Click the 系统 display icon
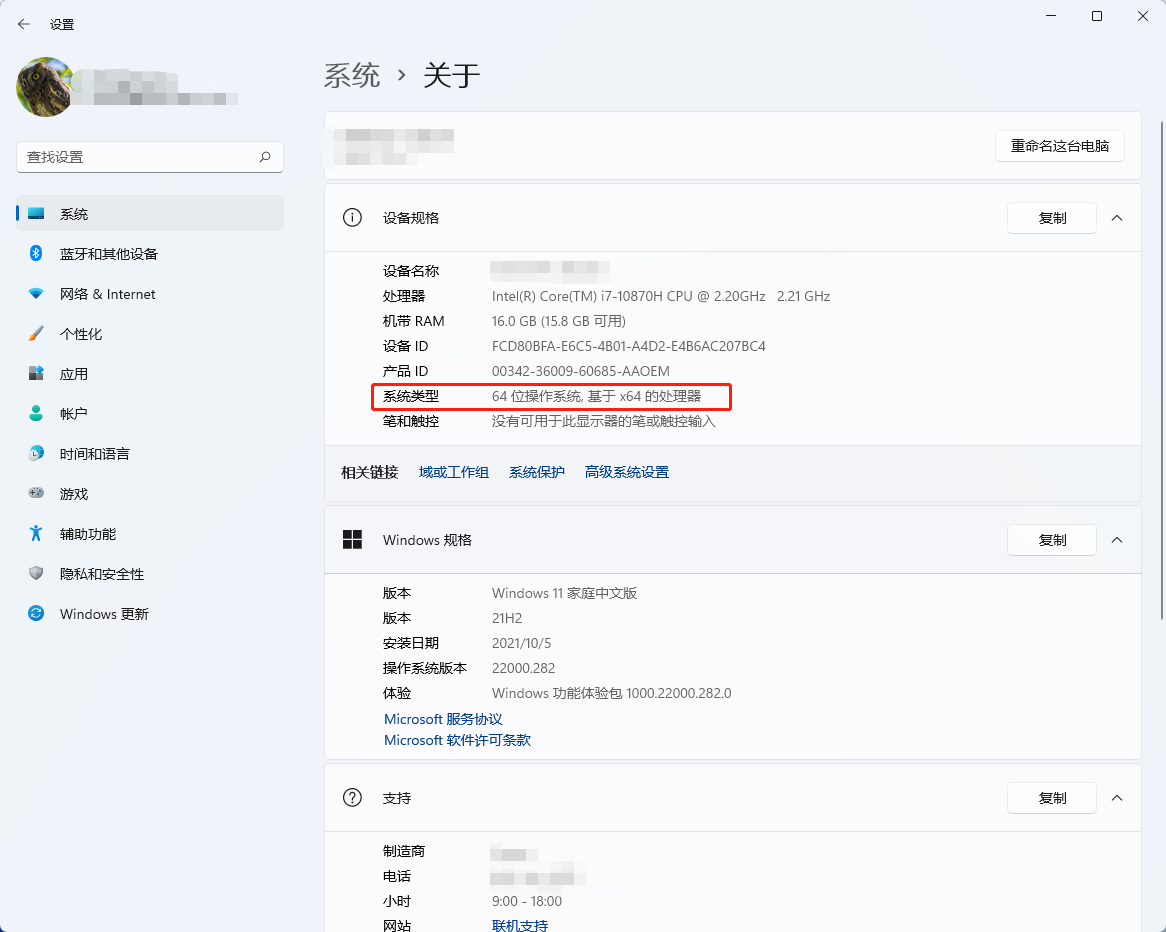This screenshot has height=932, width=1166. point(36,213)
